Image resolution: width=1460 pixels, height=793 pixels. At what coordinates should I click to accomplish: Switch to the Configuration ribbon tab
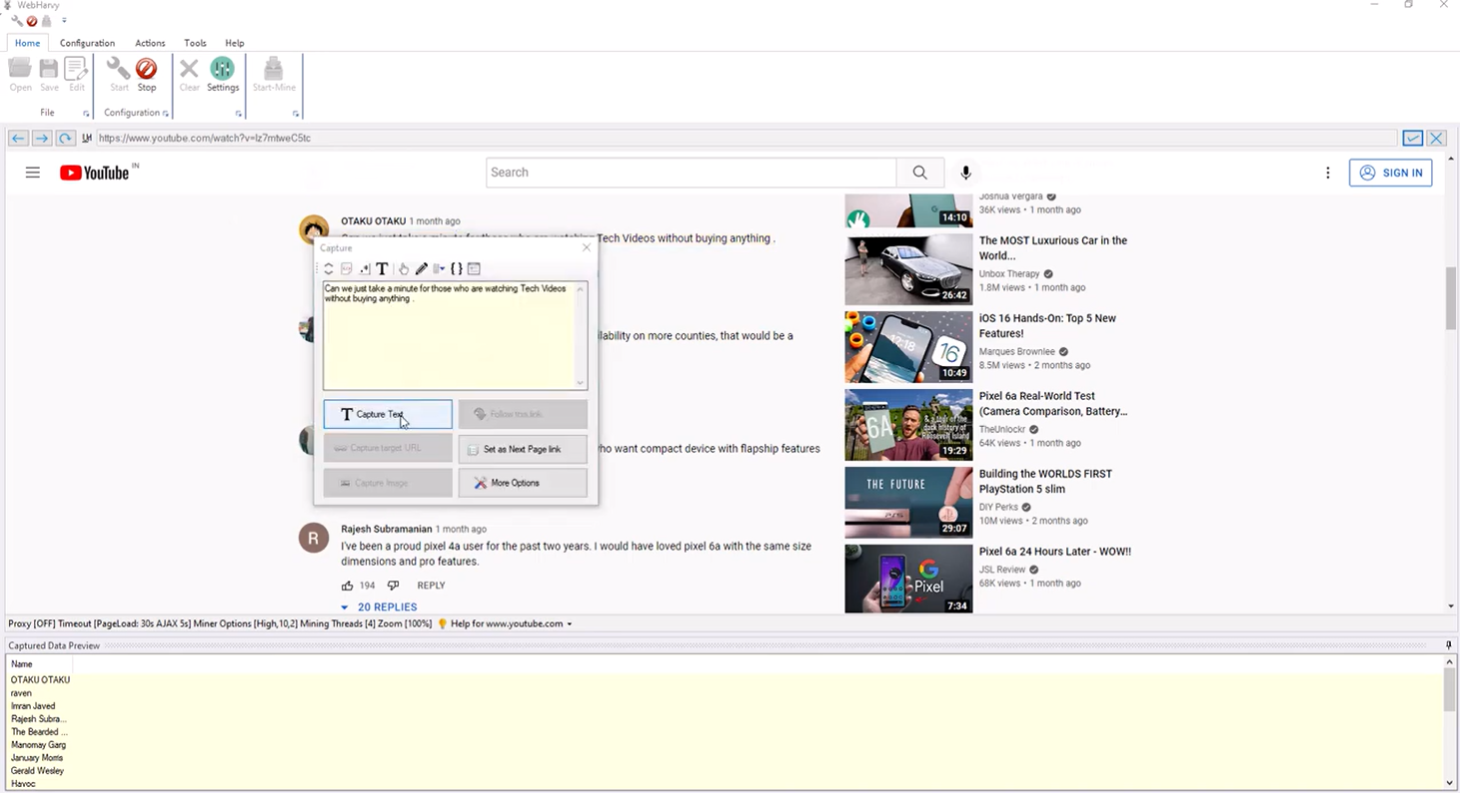87,43
